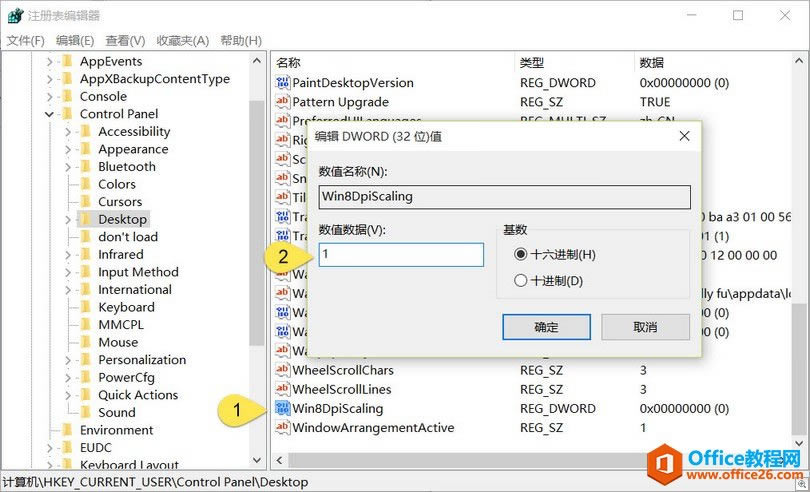Click the PaintDesktopVersion DWORD value icon
Viewport: 810px width, 492px height.
pyautogui.click(x=283, y=82)
